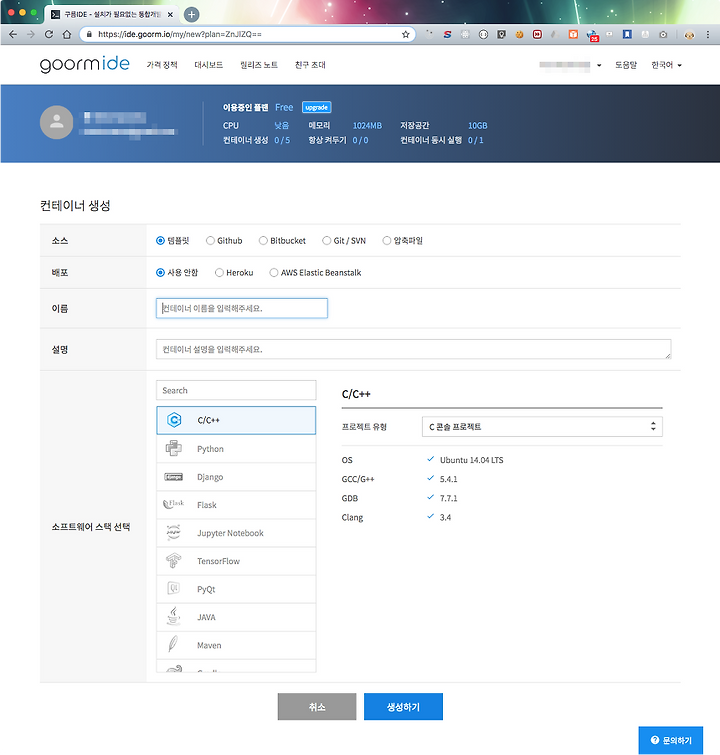Viewport: 720px width, 755px height.
Task: Click the 구름IDE browser tab
Action: (x=112, y=14)
